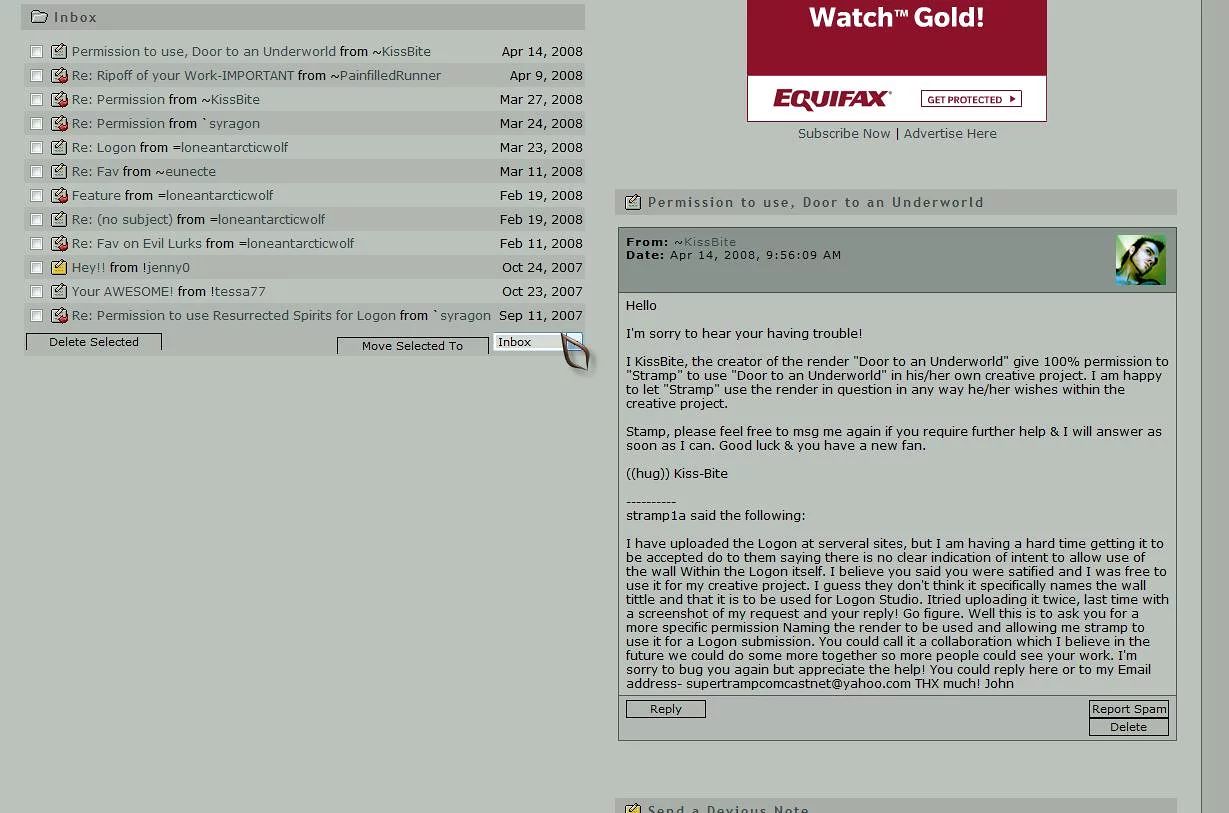The width and height of the screenshot is (1229, 813).
Task: Click KissBite's avatar thumbnail
Action: tap(1140, 260)
